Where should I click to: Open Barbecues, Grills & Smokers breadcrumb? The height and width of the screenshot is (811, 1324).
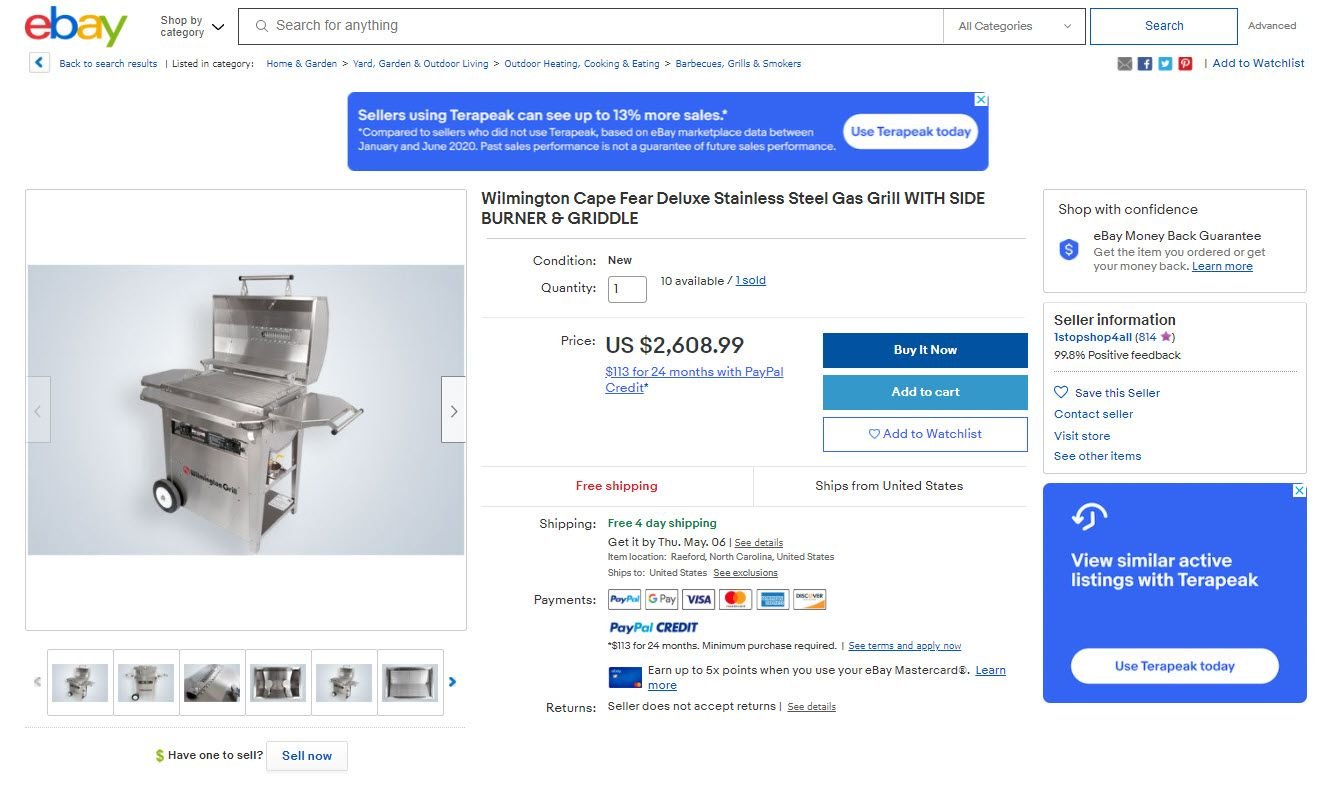click(x=738, y=64)
